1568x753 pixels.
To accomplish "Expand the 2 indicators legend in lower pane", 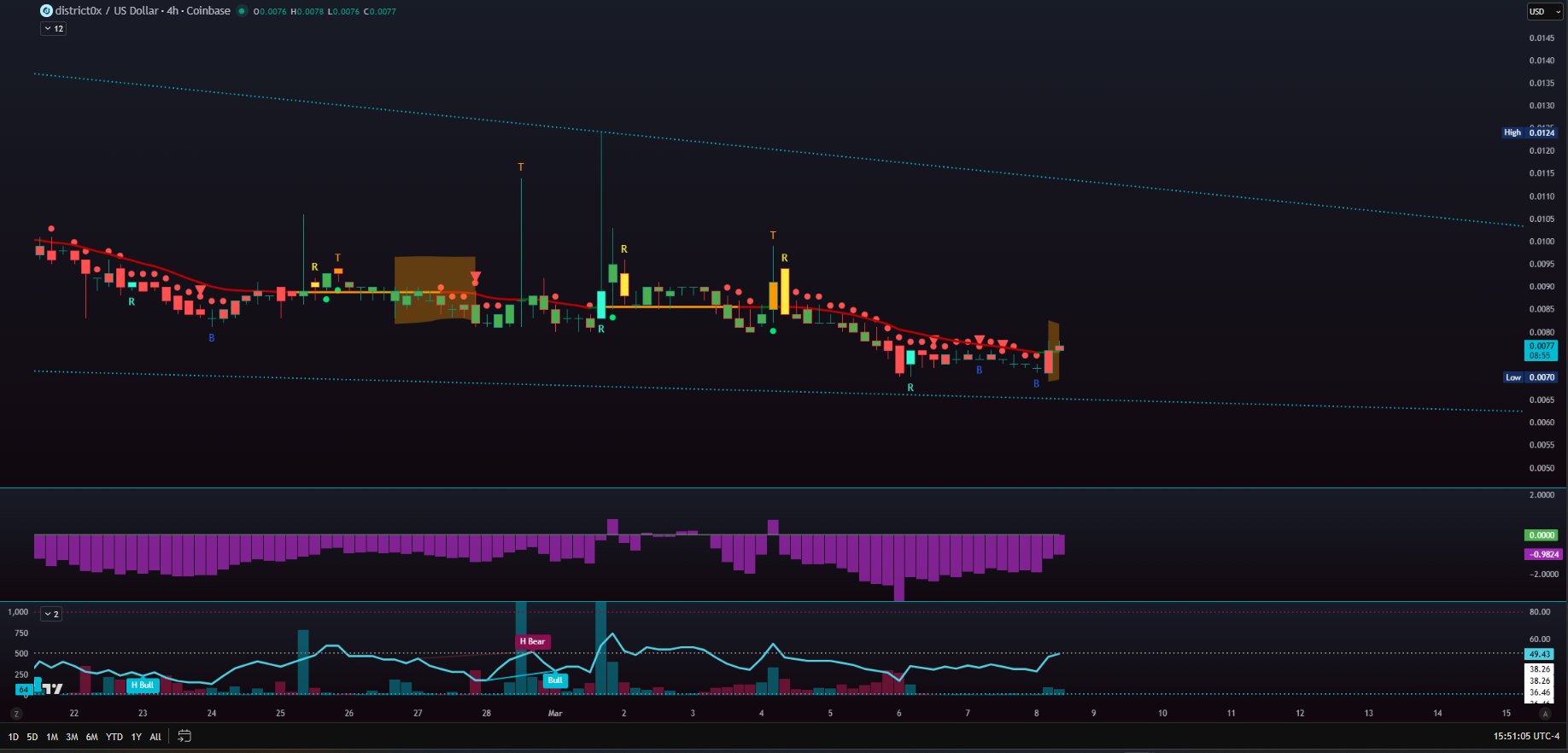I will 51,614.
